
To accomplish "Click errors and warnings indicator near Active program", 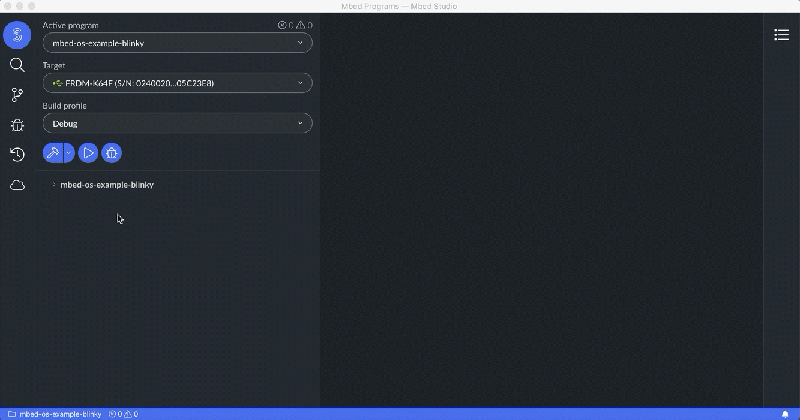I will tap(295, 25).
